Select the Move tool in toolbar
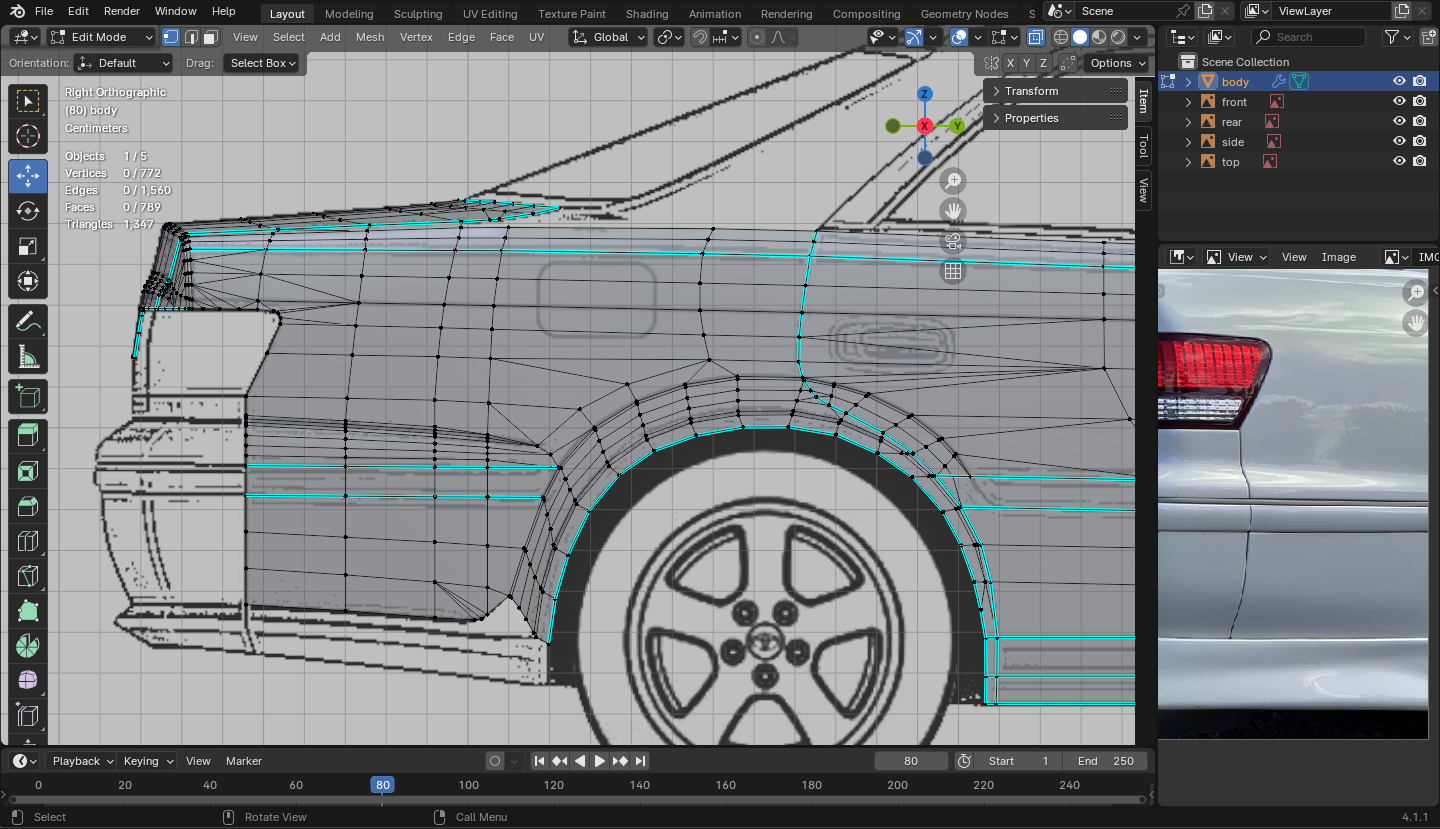1440x829 pixels. (x=28, y=175)
